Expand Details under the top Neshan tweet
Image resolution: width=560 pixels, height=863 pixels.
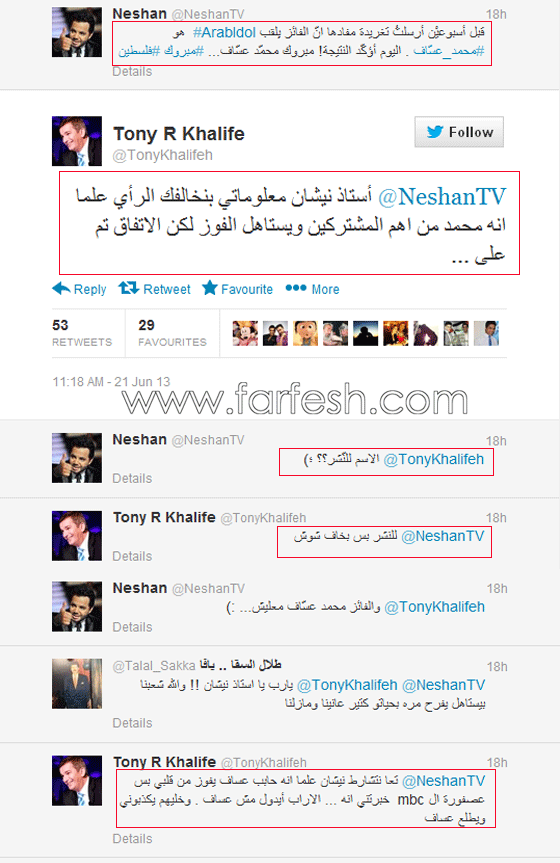132,72
